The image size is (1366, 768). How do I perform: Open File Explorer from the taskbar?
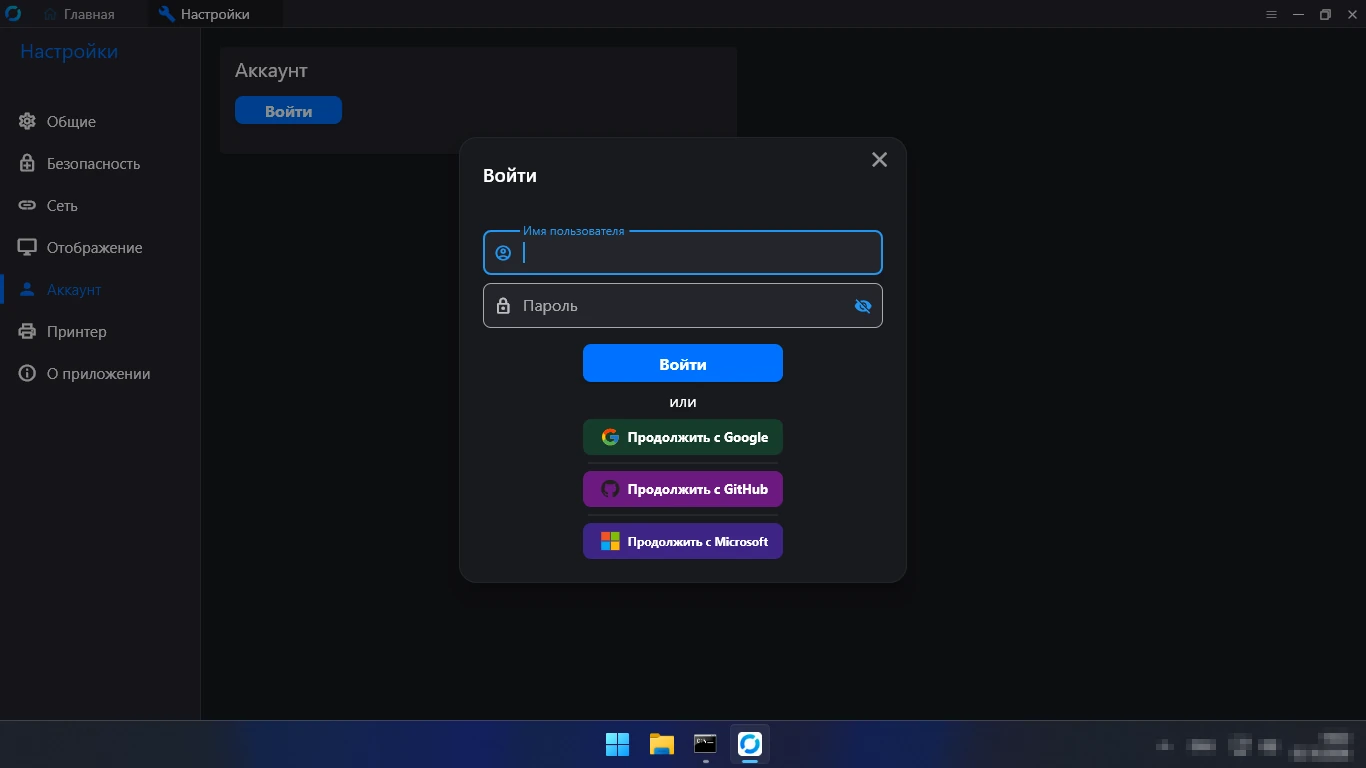pyautogui.click(x=661, y=744)
